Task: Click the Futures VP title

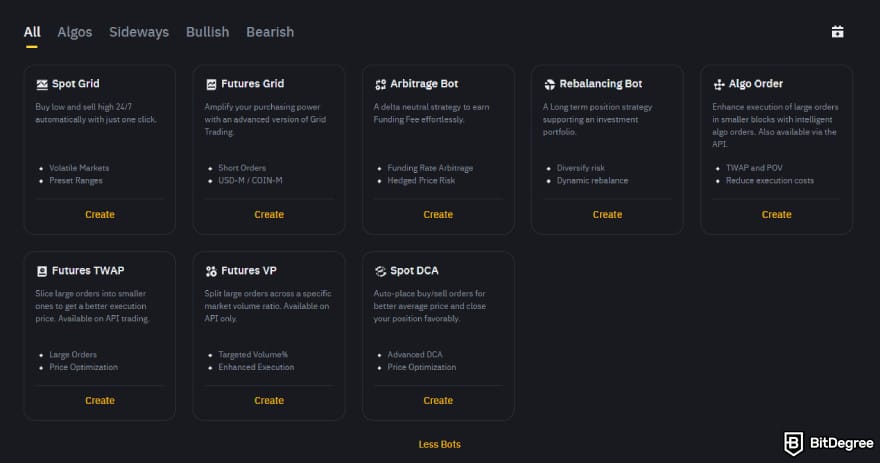Action: pos(249,271)
